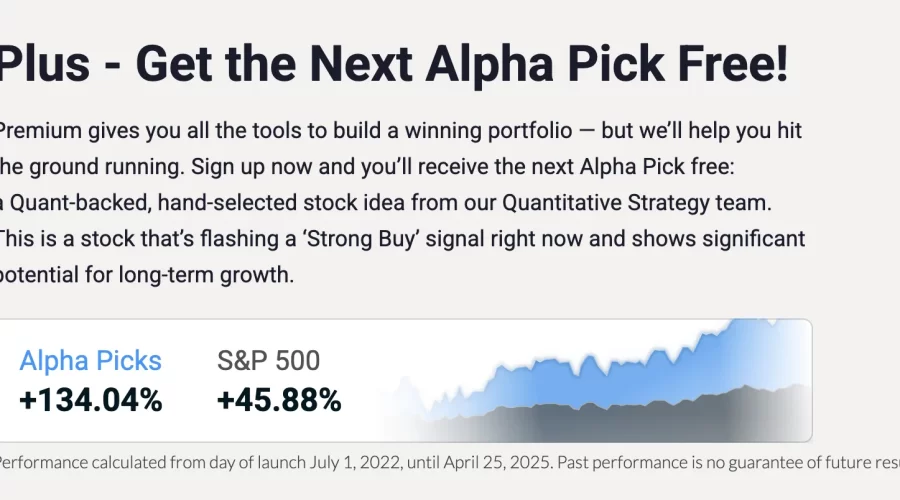The height and width of the screenshot is (500, 900).
Task: Click the +134.04% return figure
Action: 91,400
